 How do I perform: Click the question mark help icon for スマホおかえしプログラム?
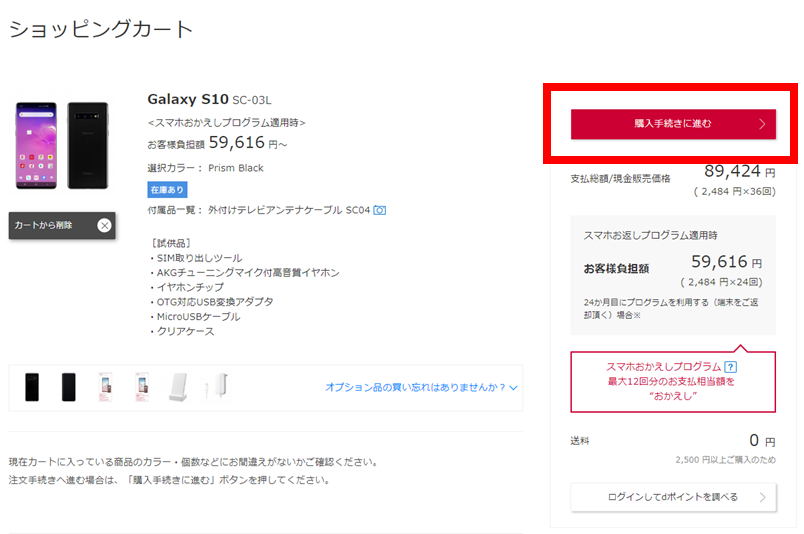[x=731, y=367]
